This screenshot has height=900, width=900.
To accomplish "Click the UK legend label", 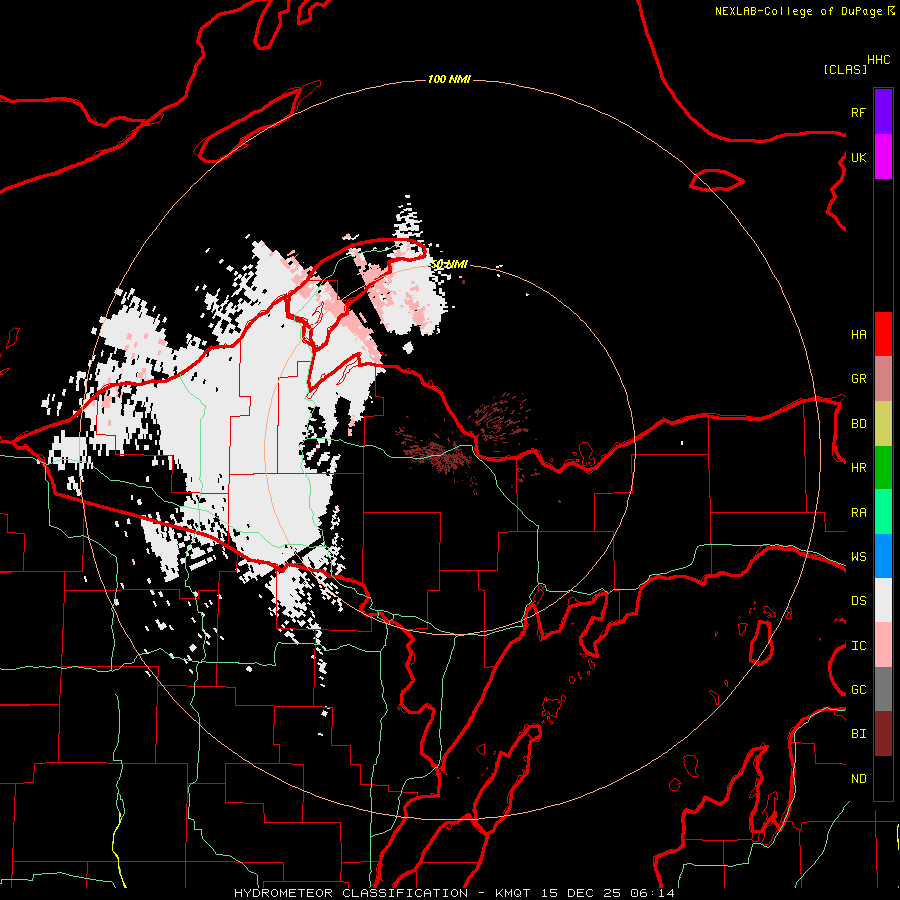I will click(858, 157).
